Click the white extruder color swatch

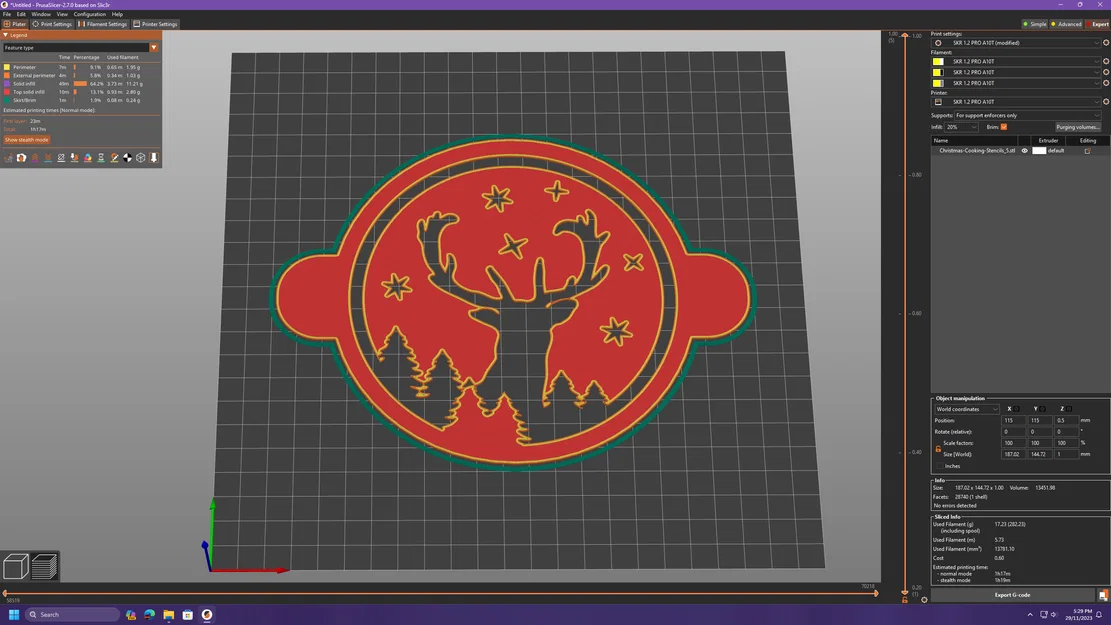1039,151
